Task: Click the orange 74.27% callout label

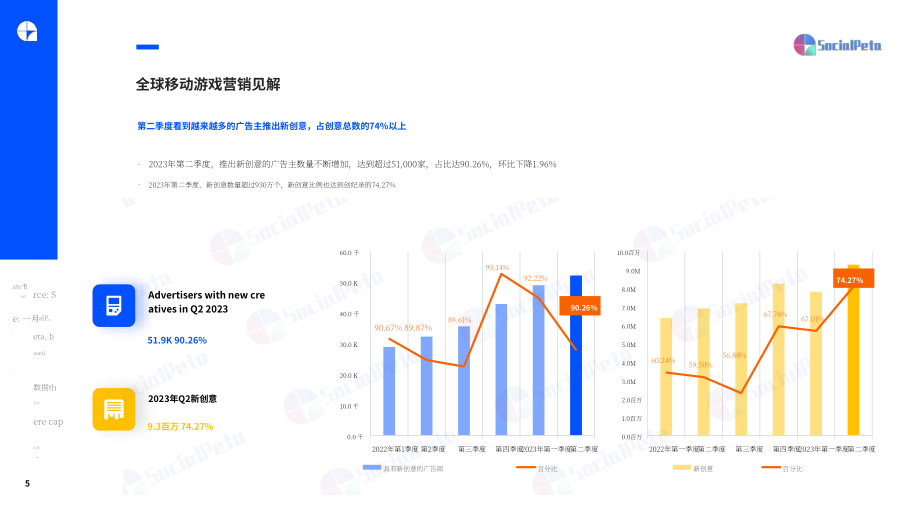Action: tap(853, 278)
